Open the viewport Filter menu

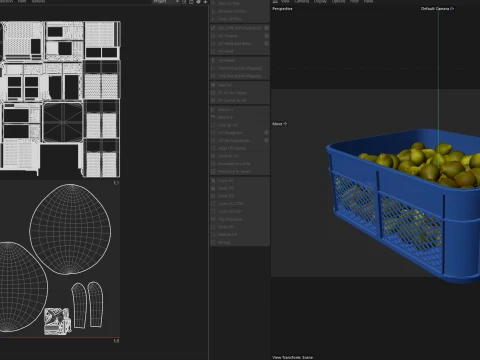coord(354,2)
